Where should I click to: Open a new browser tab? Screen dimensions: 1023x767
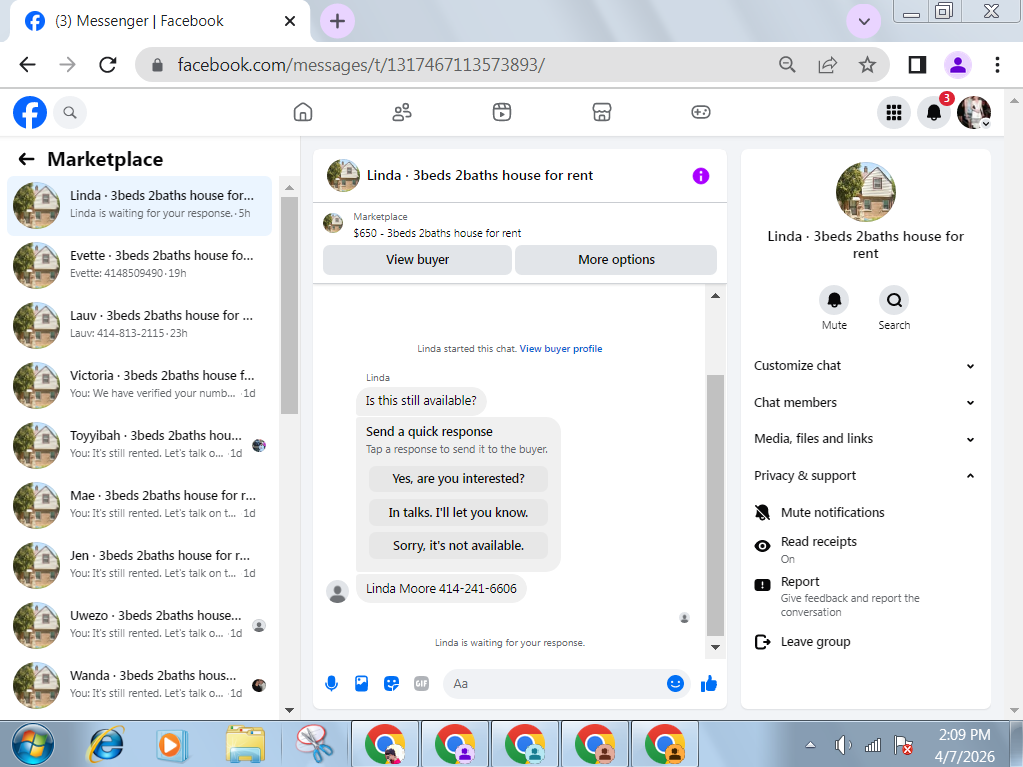coord(337,21)
